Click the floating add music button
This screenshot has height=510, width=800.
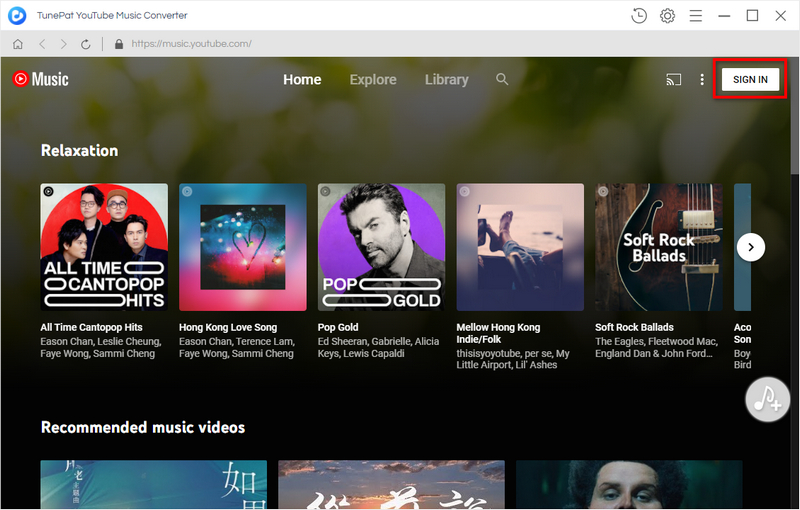tap(767, 399)
